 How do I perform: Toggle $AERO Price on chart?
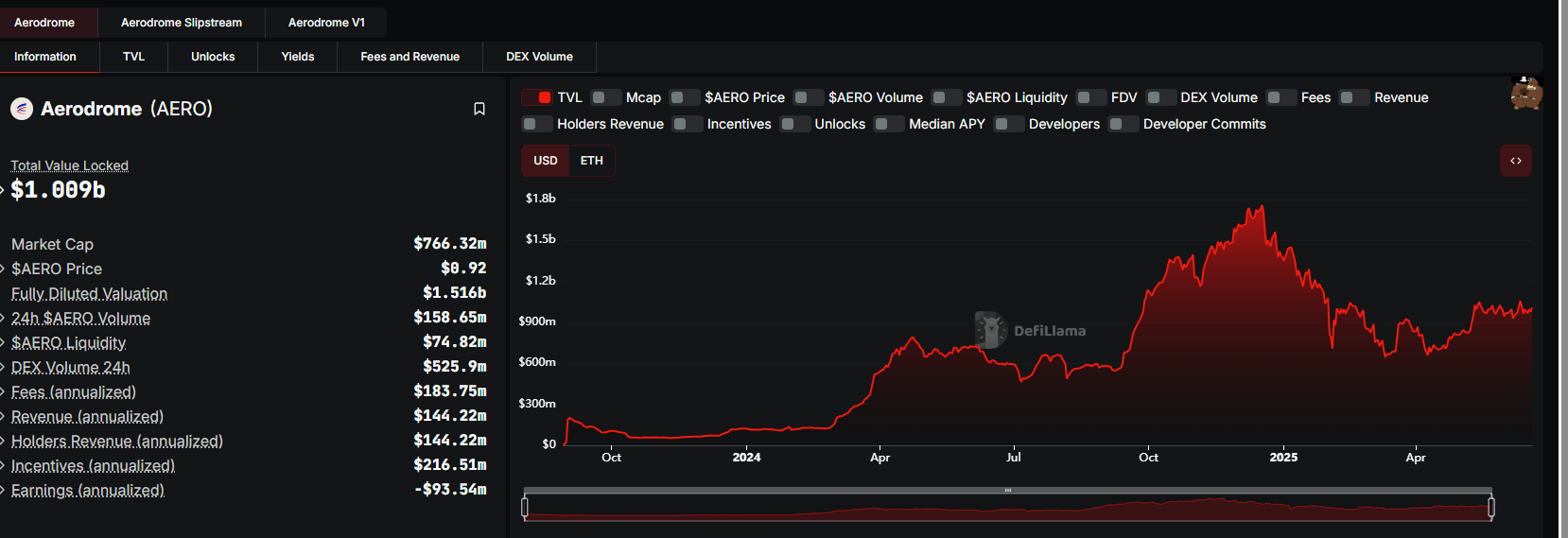pyautogui.click(x=685, y=97)
